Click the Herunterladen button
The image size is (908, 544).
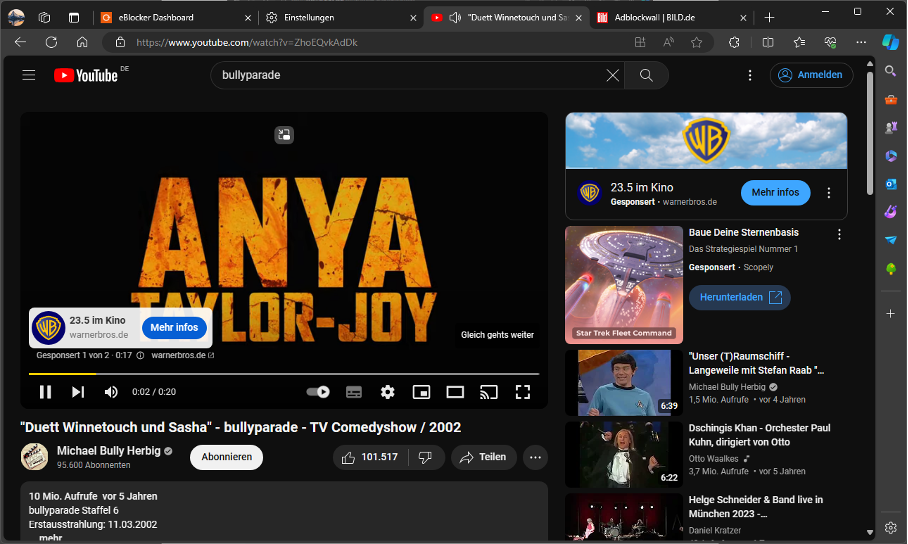(x=739, y=297)
